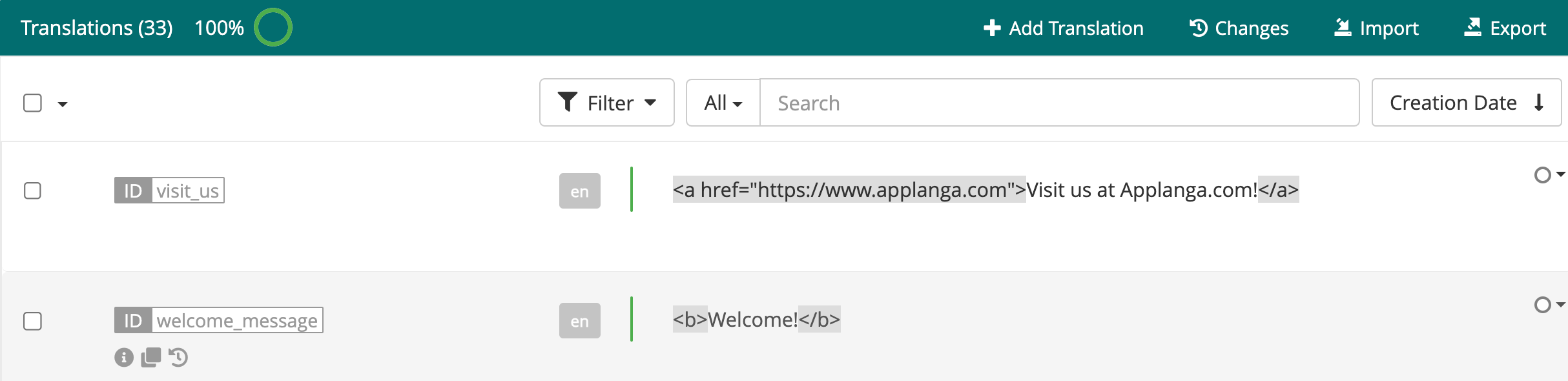Open the status dropdown on the welcome_message row
The image size is (1568, 381).
(1549, 305)
